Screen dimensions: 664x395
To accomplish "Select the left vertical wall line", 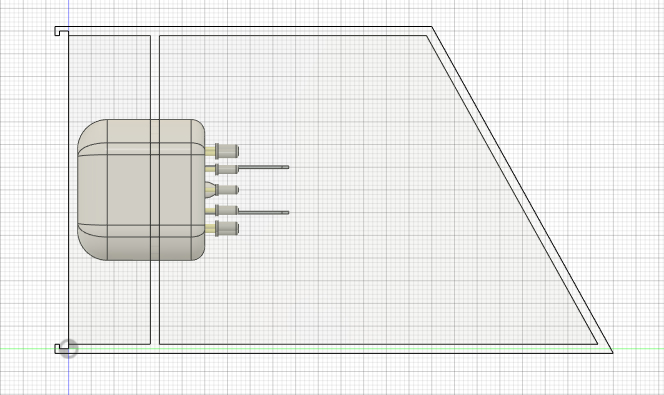I will [69, 190].
